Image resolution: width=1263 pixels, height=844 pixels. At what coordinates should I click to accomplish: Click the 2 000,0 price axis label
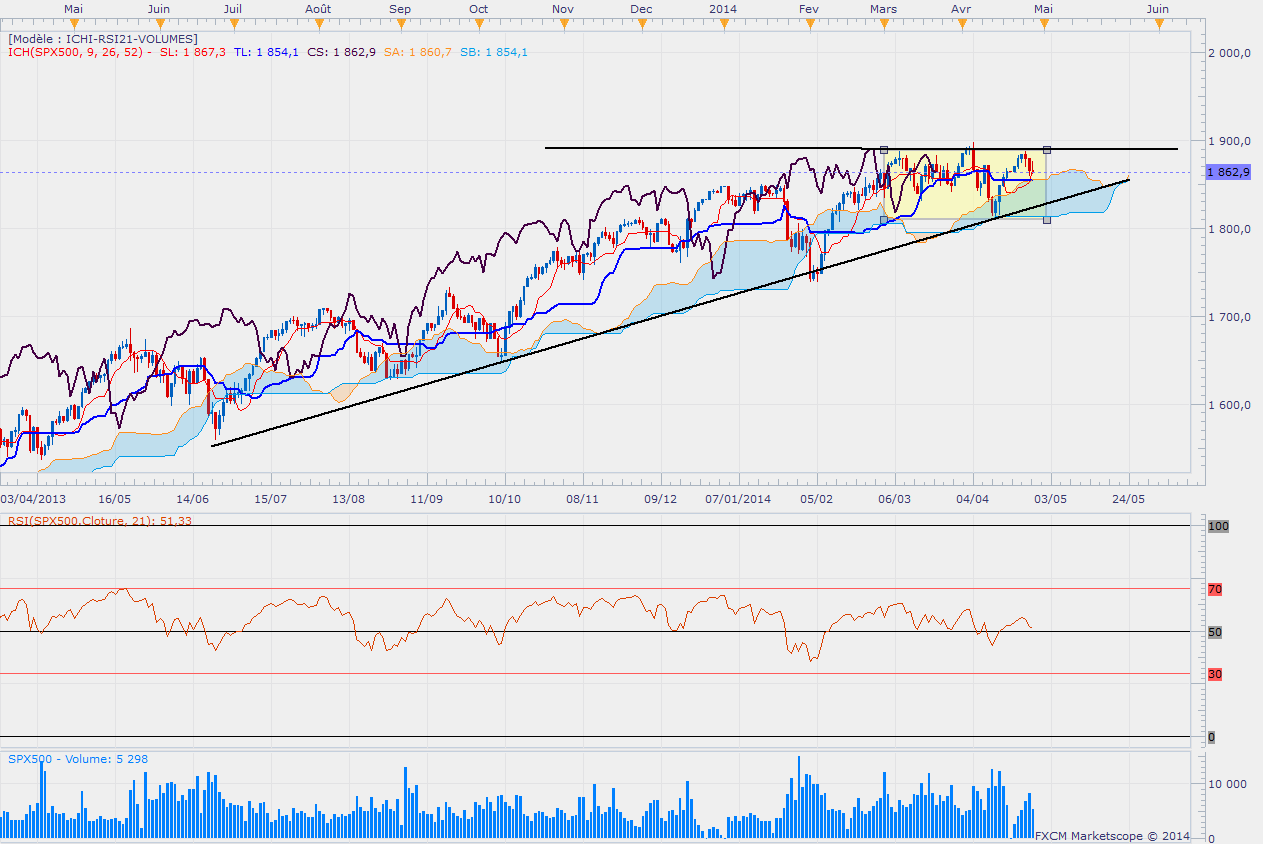[x=1229, y=53]
